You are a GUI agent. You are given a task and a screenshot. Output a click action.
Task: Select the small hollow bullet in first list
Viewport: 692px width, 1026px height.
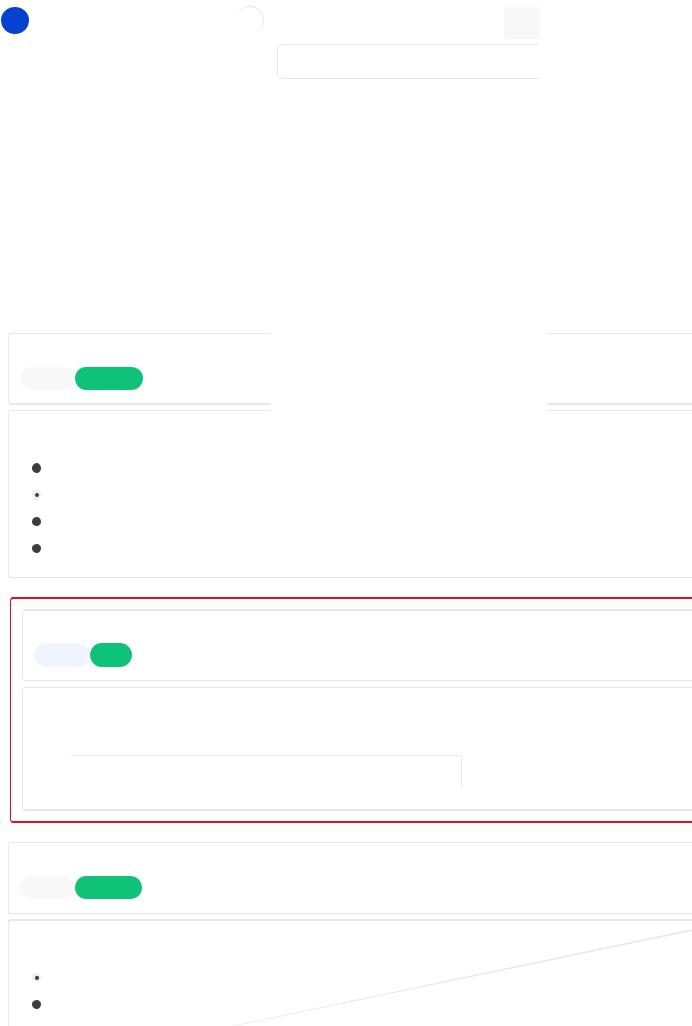(x=37, y=495)
